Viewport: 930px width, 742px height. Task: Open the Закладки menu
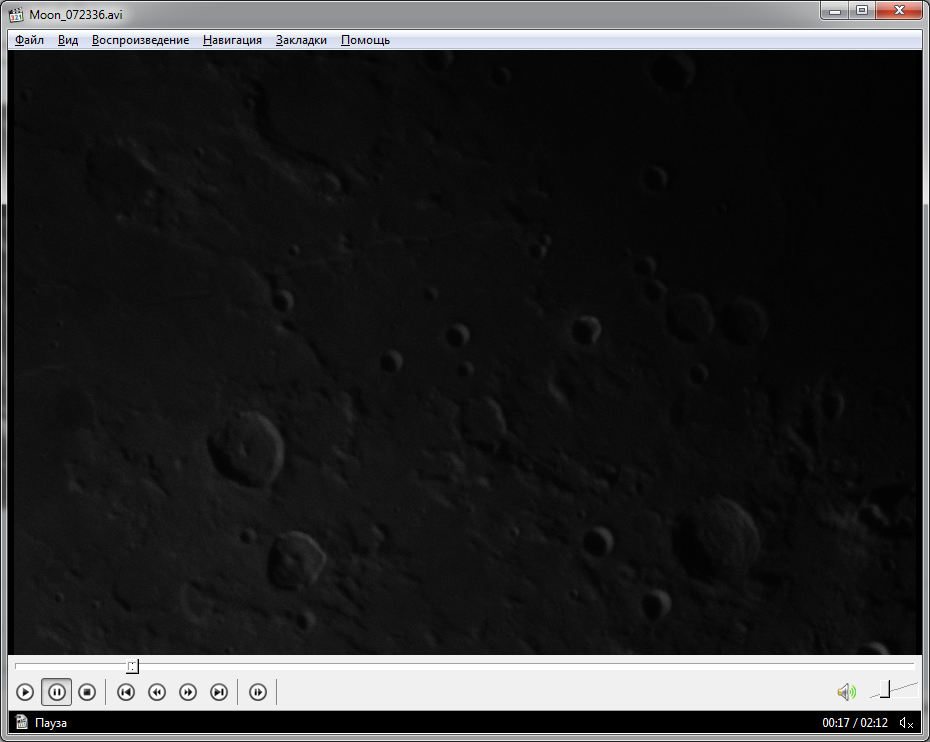pos(301,40)
